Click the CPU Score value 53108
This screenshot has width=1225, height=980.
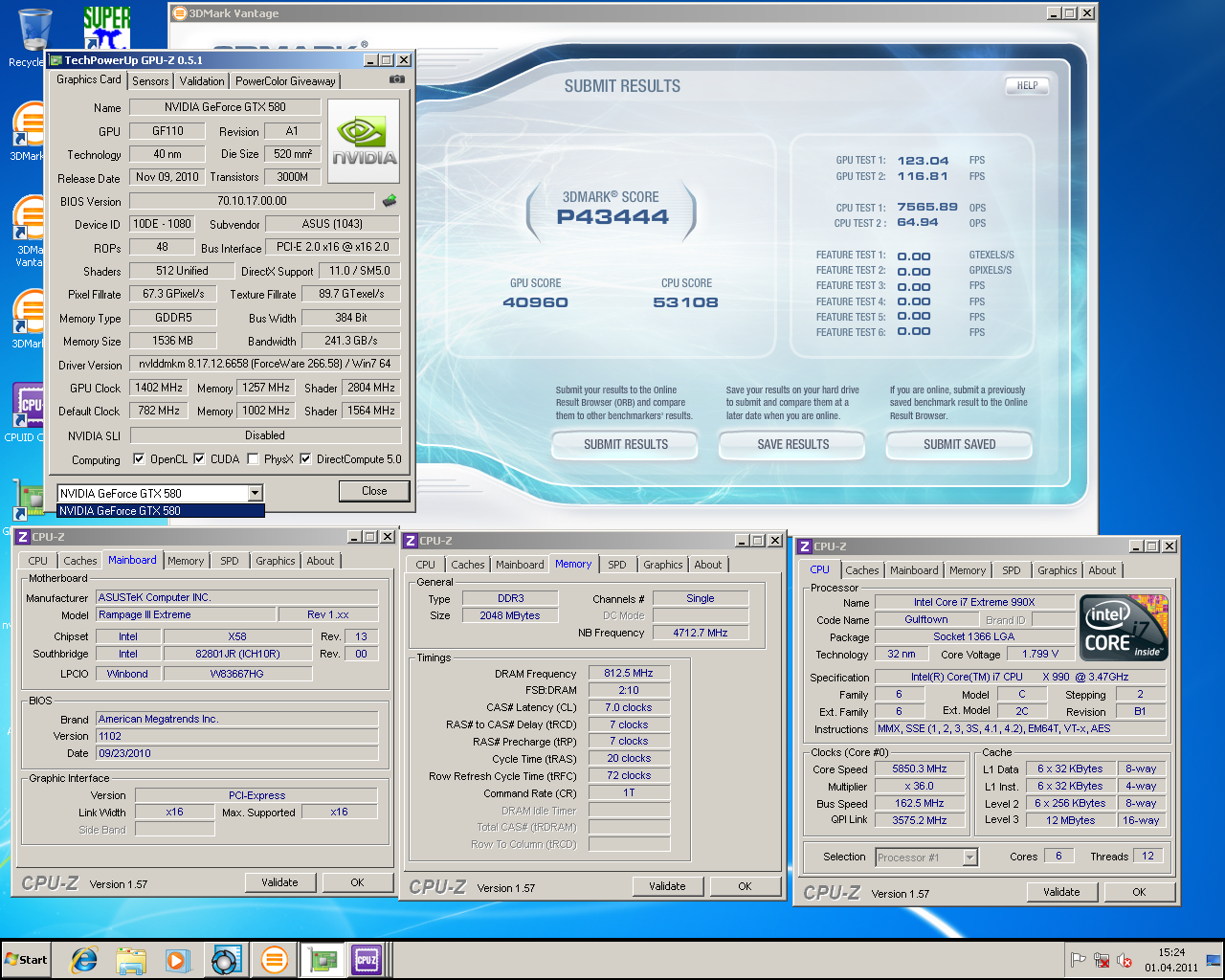point(685,302)
